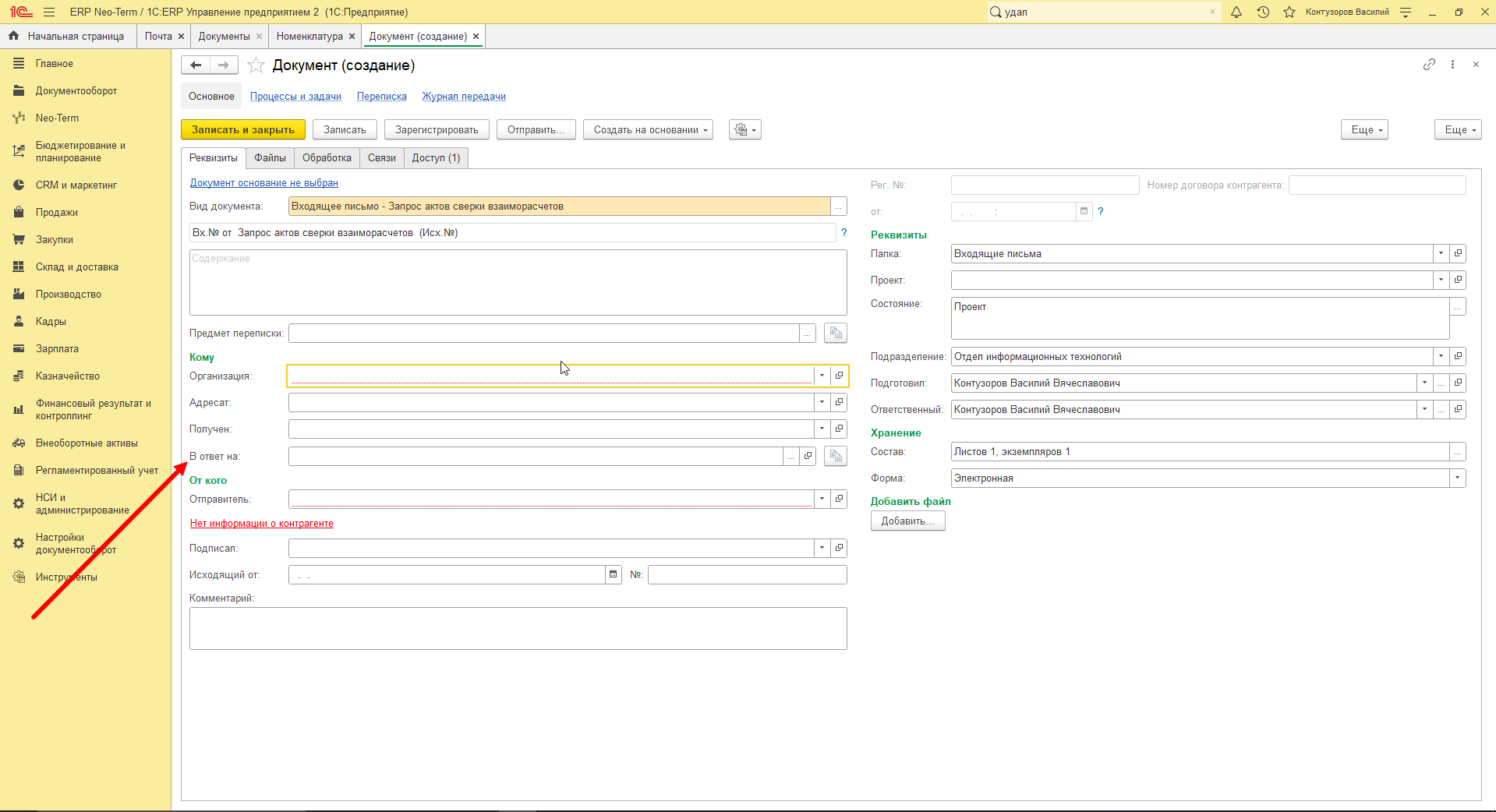The height and width of the screenshot is (812, 1496).
Task: Open history clock icon
Action: (x=1263, y=12)
